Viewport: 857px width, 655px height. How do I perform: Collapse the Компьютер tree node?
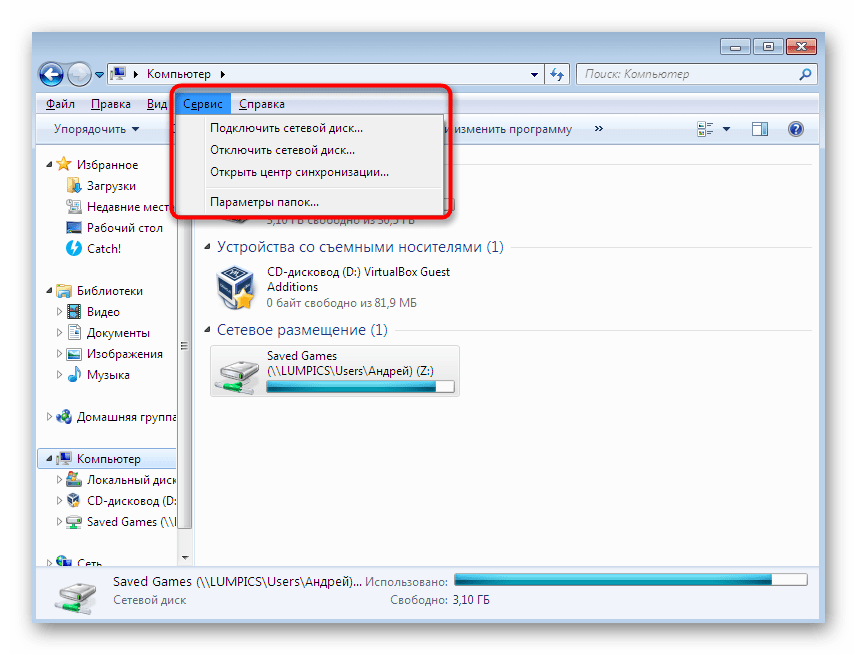[49, 458]
